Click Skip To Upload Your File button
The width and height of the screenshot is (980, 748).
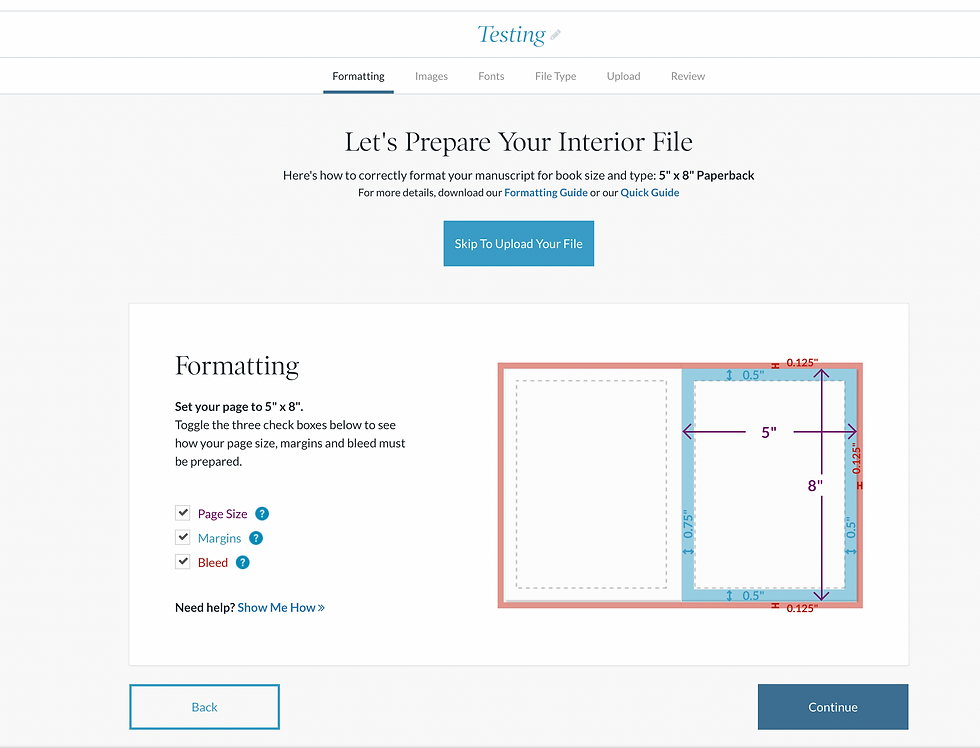(x=519, y=244)
